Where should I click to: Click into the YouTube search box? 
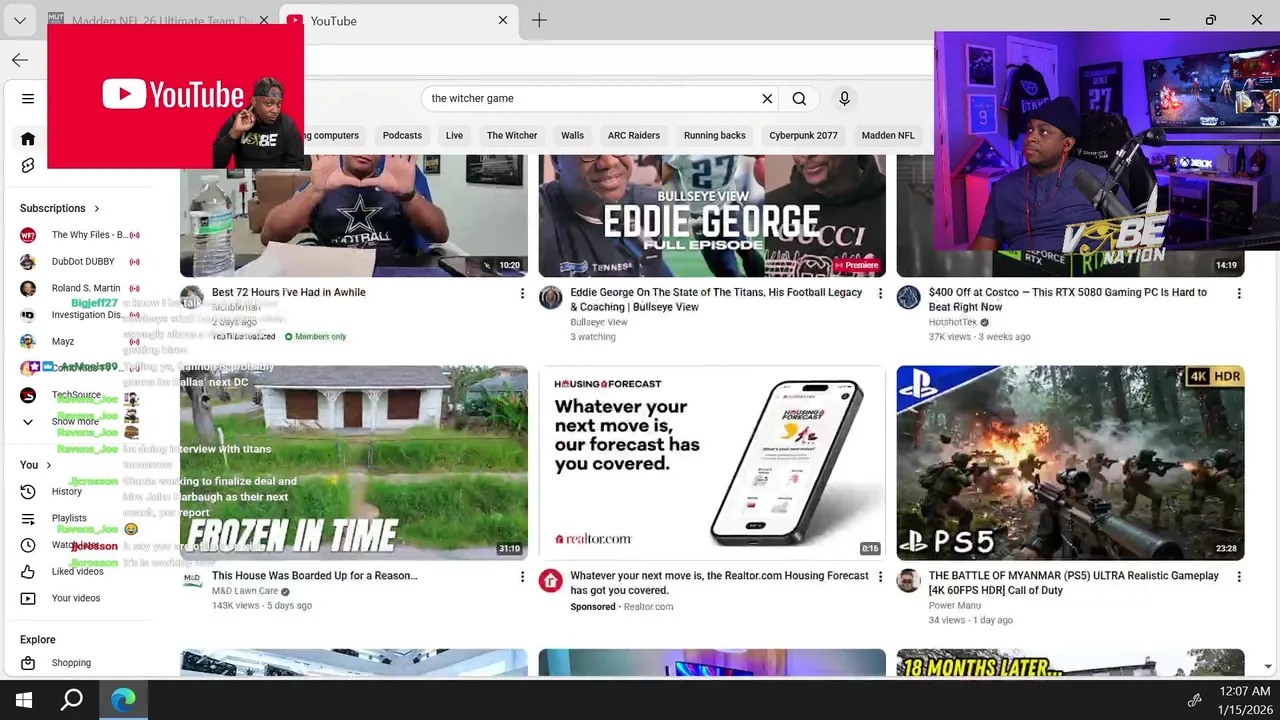pyautogui.click(x=590, y=98)
